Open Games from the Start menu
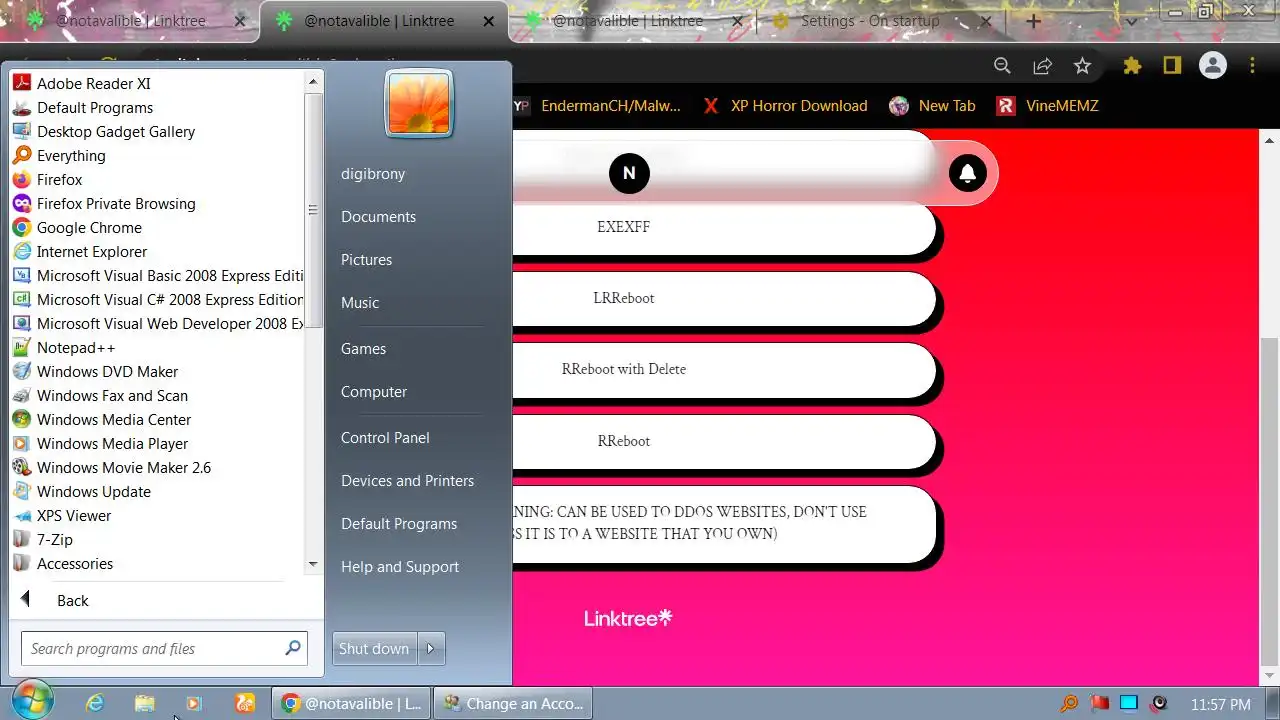The height and width of the screenshot is (720, 1280). click(x=363, y=349)
